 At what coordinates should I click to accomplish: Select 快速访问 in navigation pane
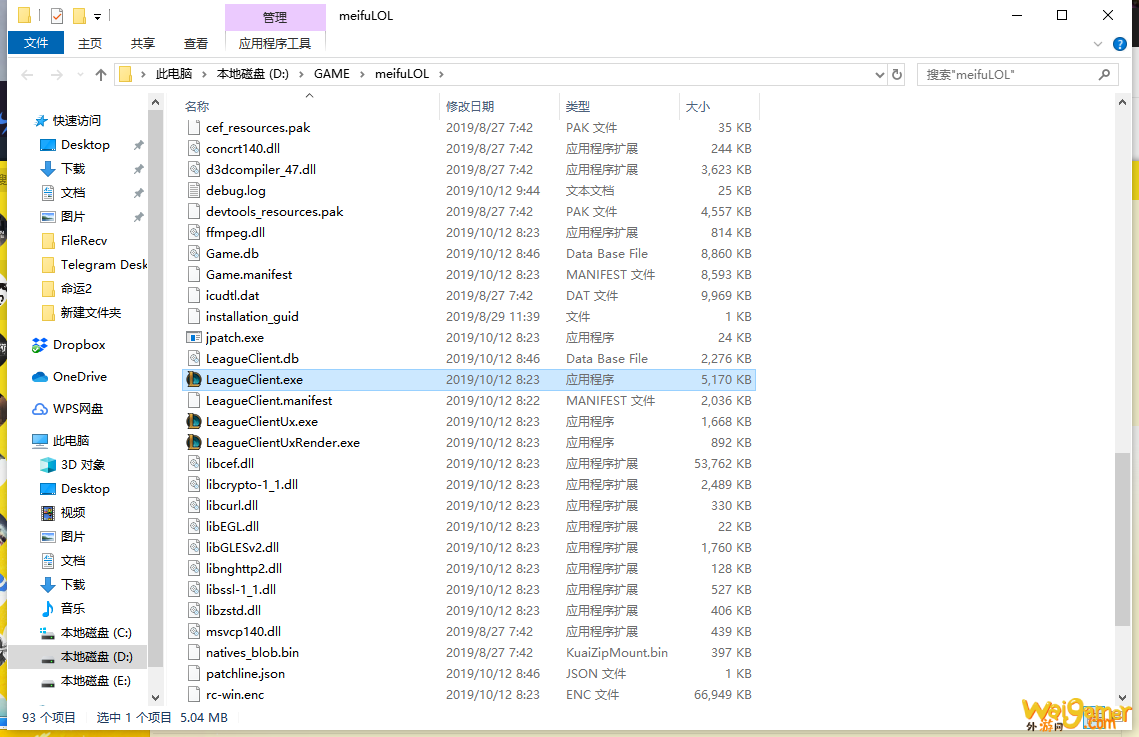[76, 121]
